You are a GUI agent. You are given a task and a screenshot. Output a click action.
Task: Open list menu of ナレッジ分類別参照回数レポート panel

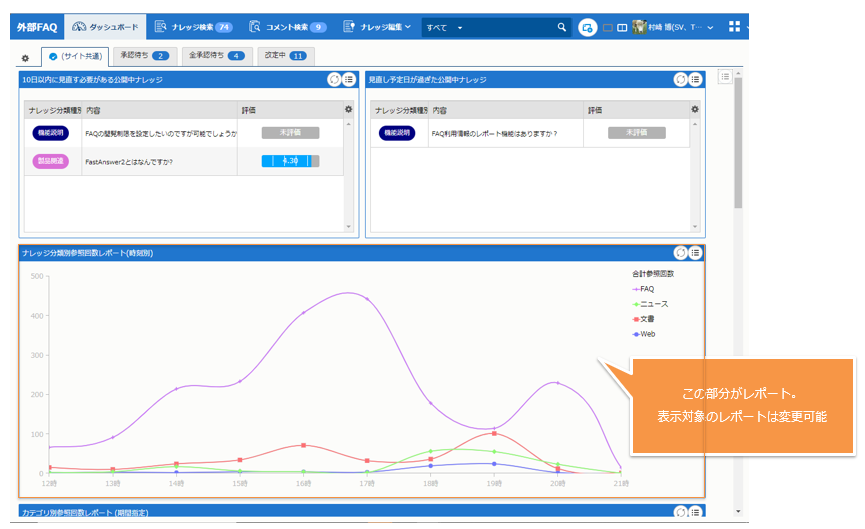695,253
